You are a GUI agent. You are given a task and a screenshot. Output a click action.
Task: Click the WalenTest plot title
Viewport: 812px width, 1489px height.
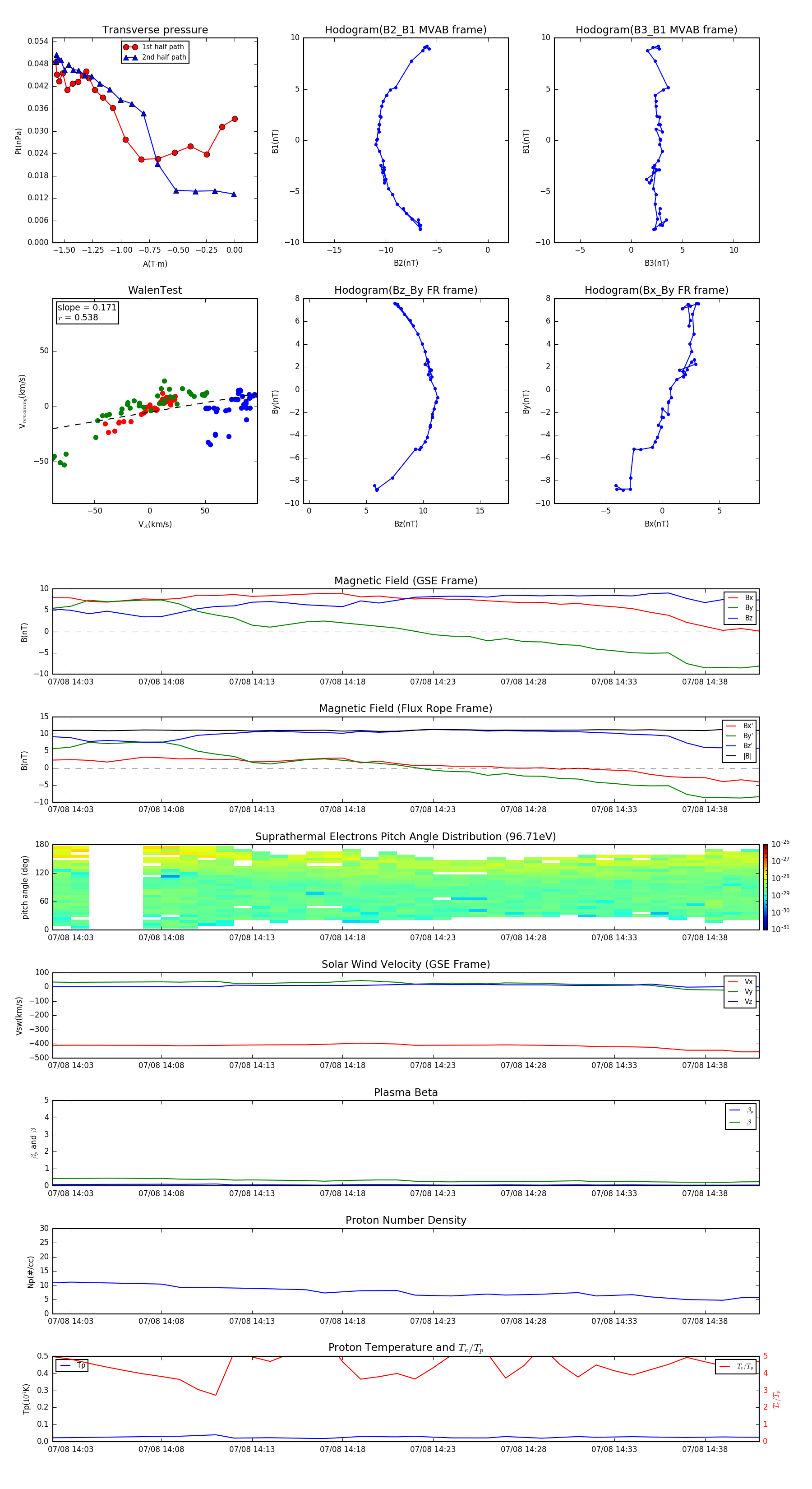[155, 290]
